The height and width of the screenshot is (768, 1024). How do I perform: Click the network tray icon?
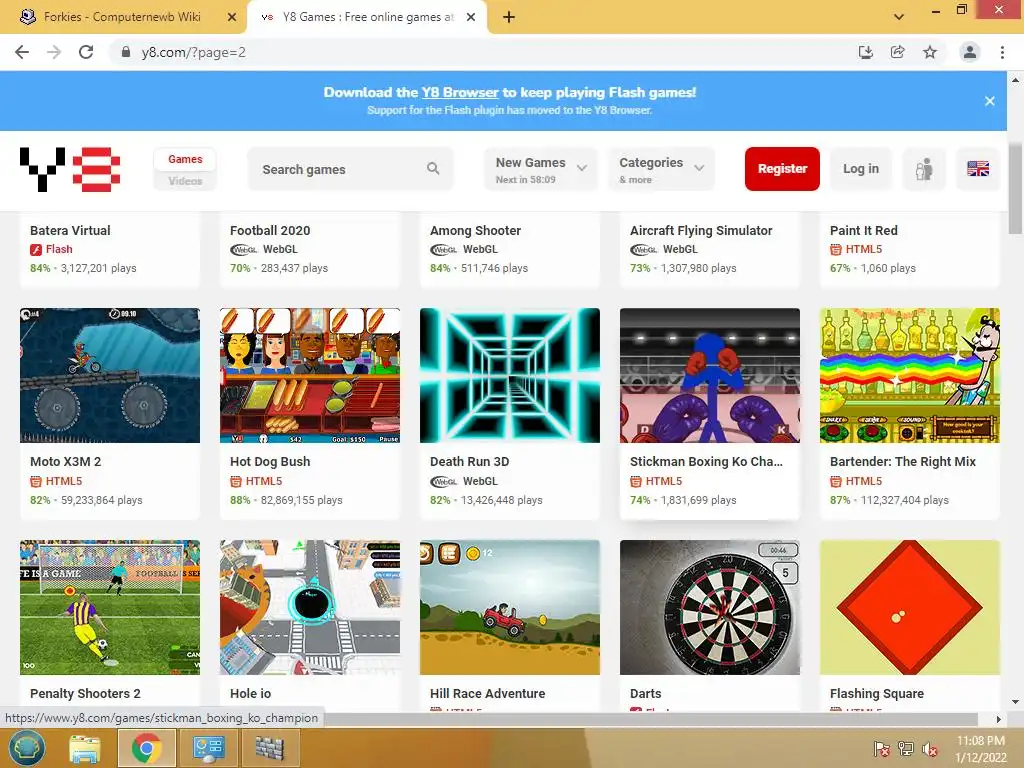pyautogui.click(x=906, y=749)
